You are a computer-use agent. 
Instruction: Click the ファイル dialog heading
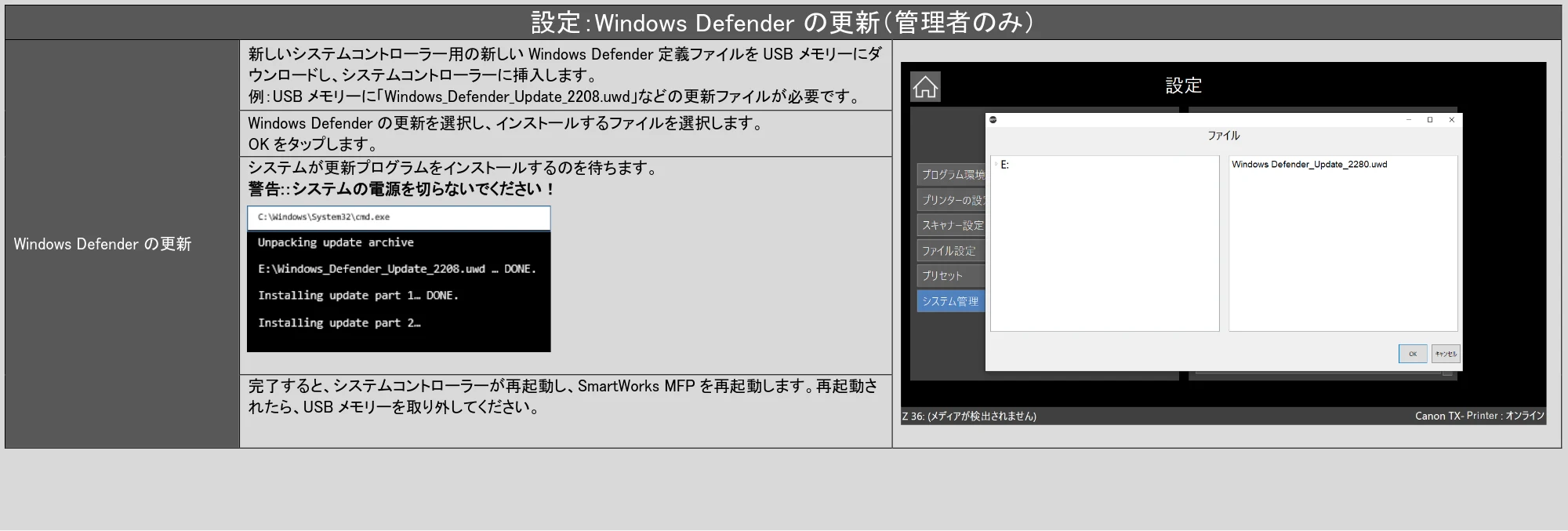coord(1224,136)
